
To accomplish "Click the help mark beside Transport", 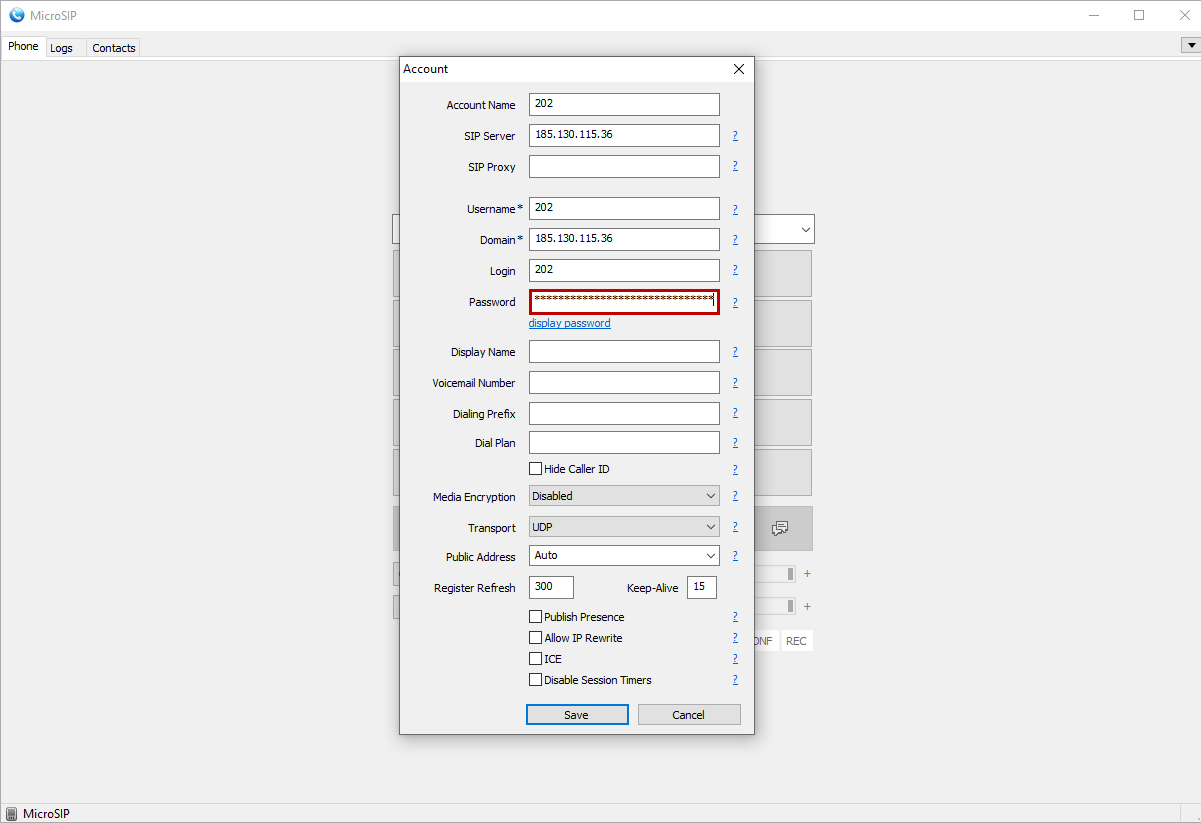I will [x=735, y=527].
